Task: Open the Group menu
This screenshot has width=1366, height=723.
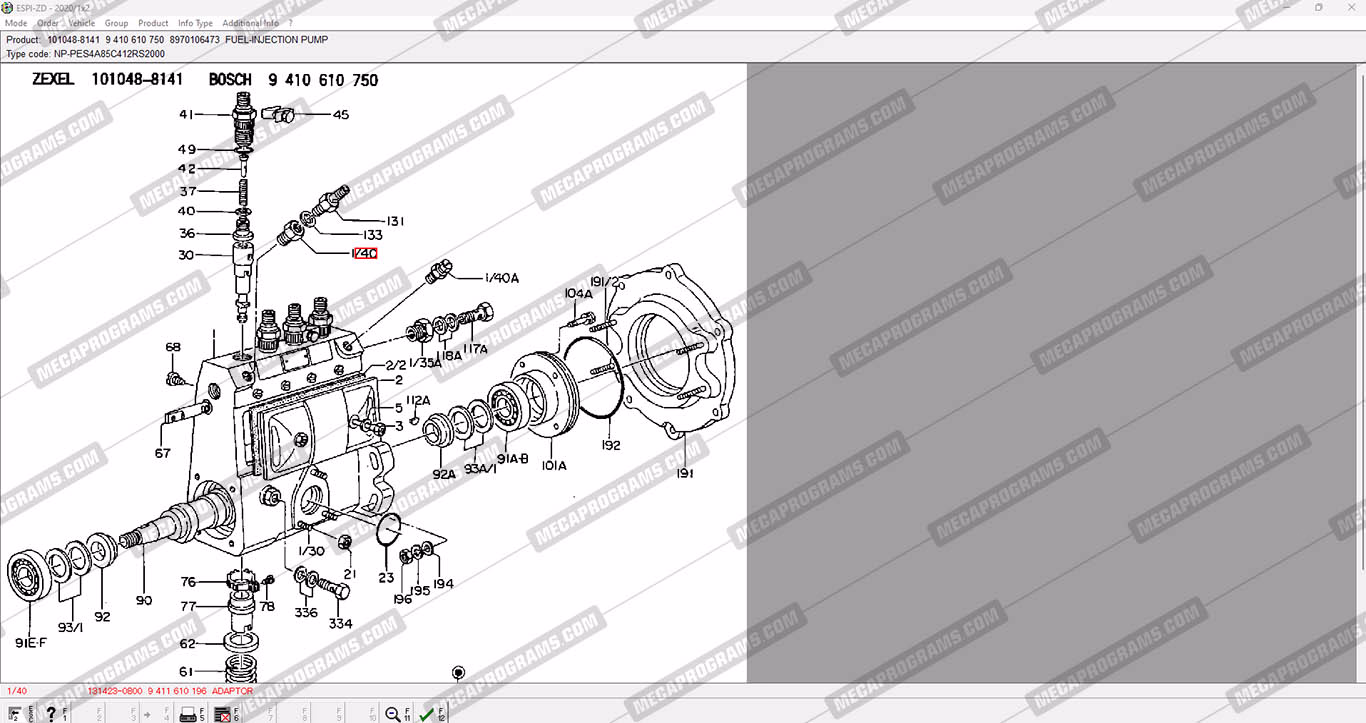Action: tap(117, 23)
